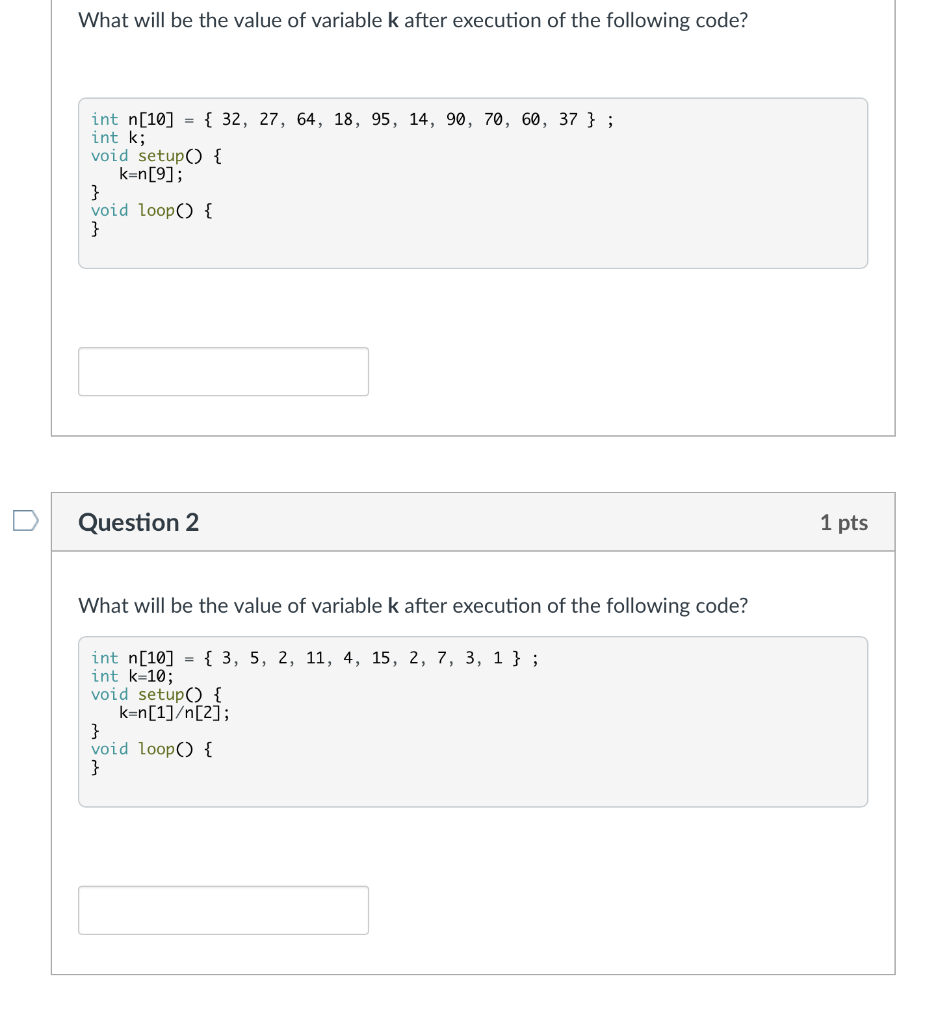Click the value 95 in the first array

(x=381, y=120)
